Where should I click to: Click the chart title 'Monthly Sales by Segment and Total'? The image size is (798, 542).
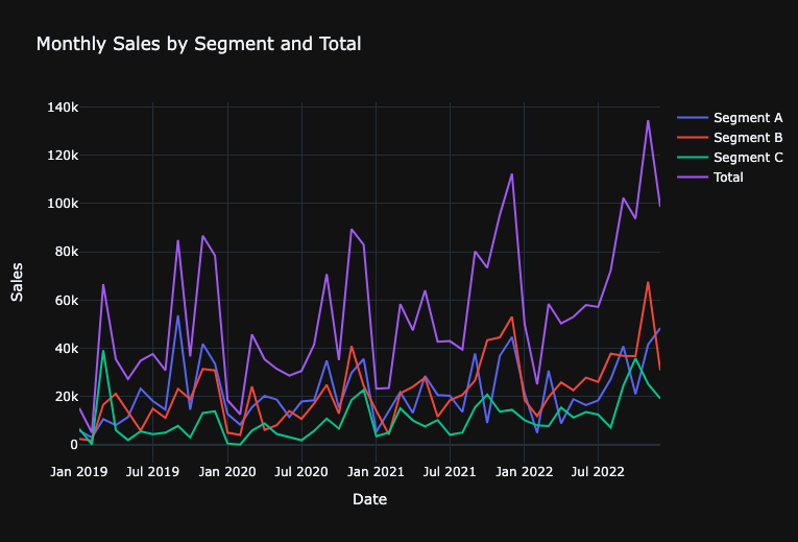pos(199,44)
